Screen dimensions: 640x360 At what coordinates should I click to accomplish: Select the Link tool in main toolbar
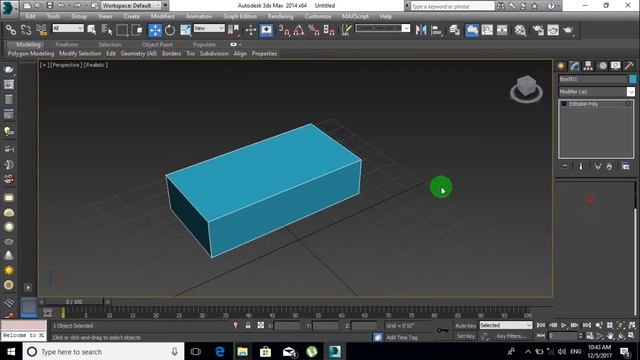[11, 30]
